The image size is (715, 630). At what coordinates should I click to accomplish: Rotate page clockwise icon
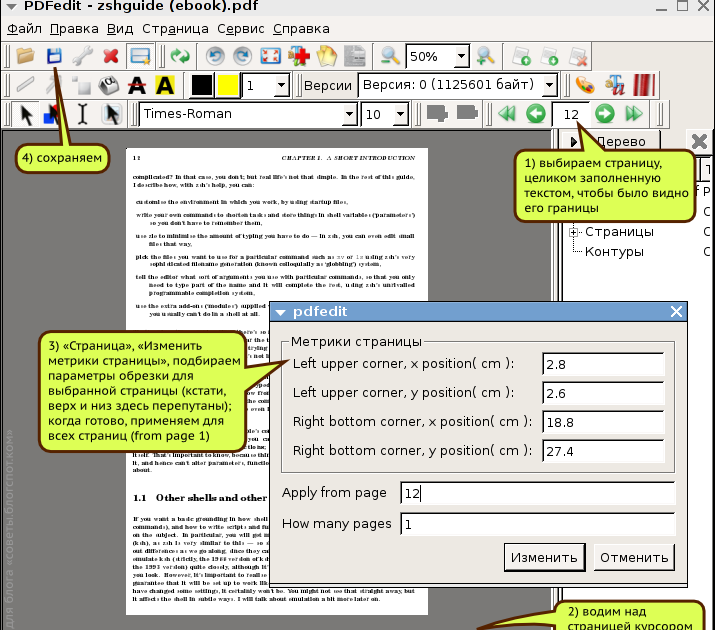[x=243, y=56]
